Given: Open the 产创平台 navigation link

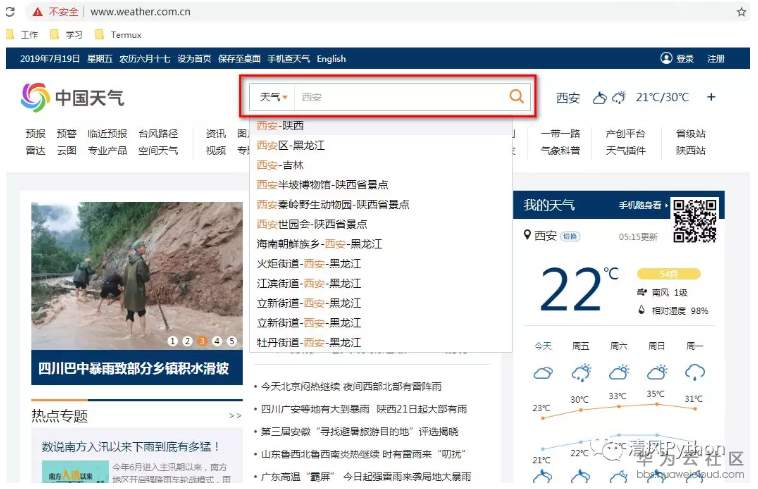Looking at the screenshot, I should click(626, 133).
